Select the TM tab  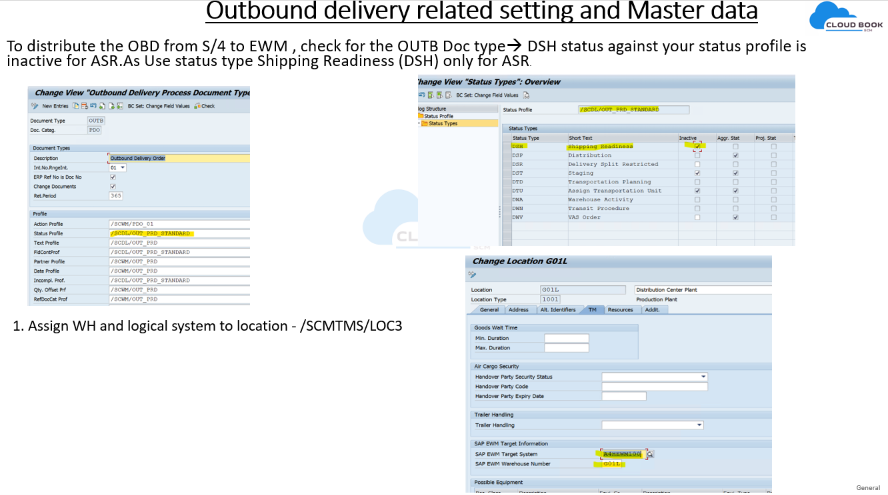[x=592, y=310]
